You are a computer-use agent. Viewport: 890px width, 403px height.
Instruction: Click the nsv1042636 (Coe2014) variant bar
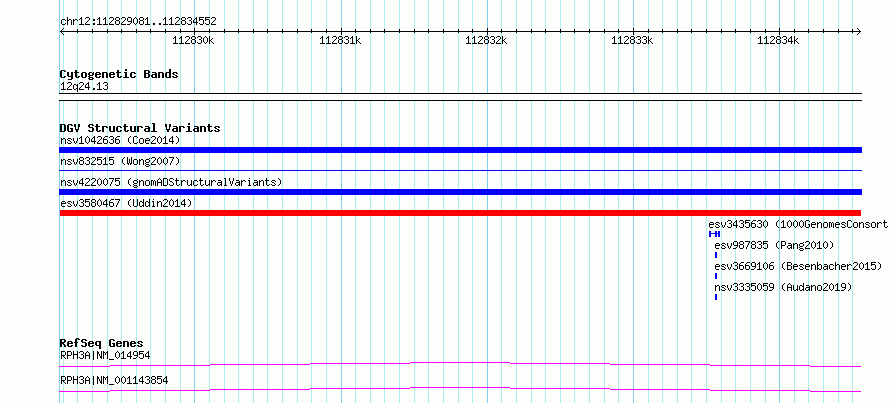click(460, 150)
